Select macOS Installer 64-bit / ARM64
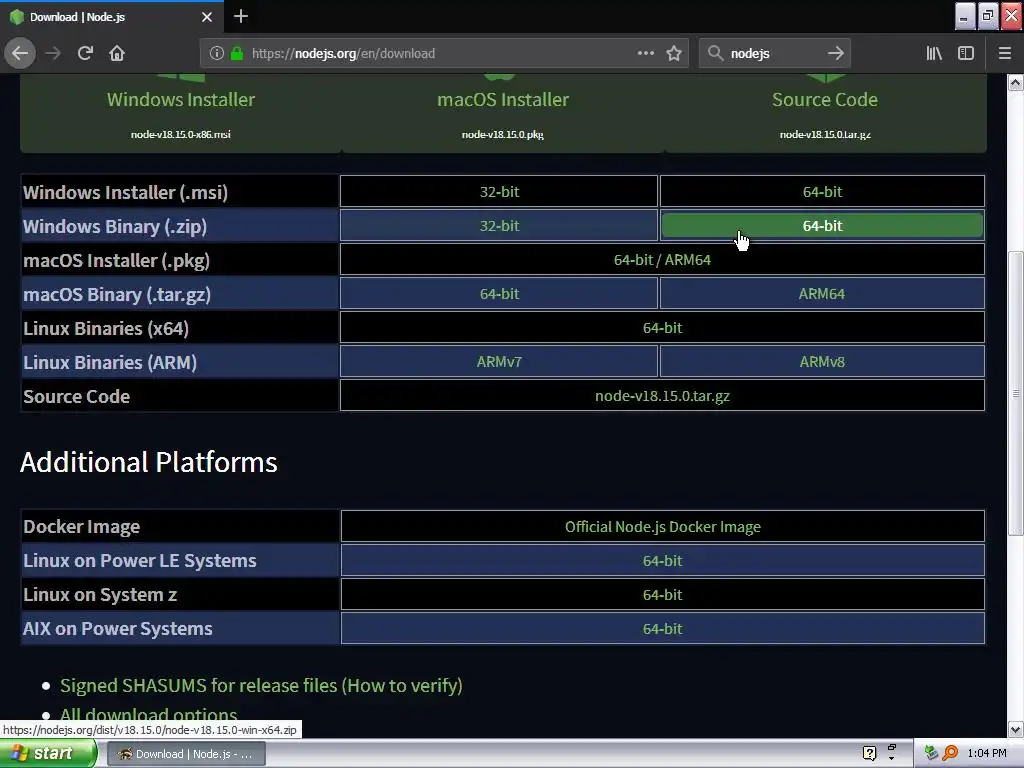1024x768 pixels. (662, 259)
